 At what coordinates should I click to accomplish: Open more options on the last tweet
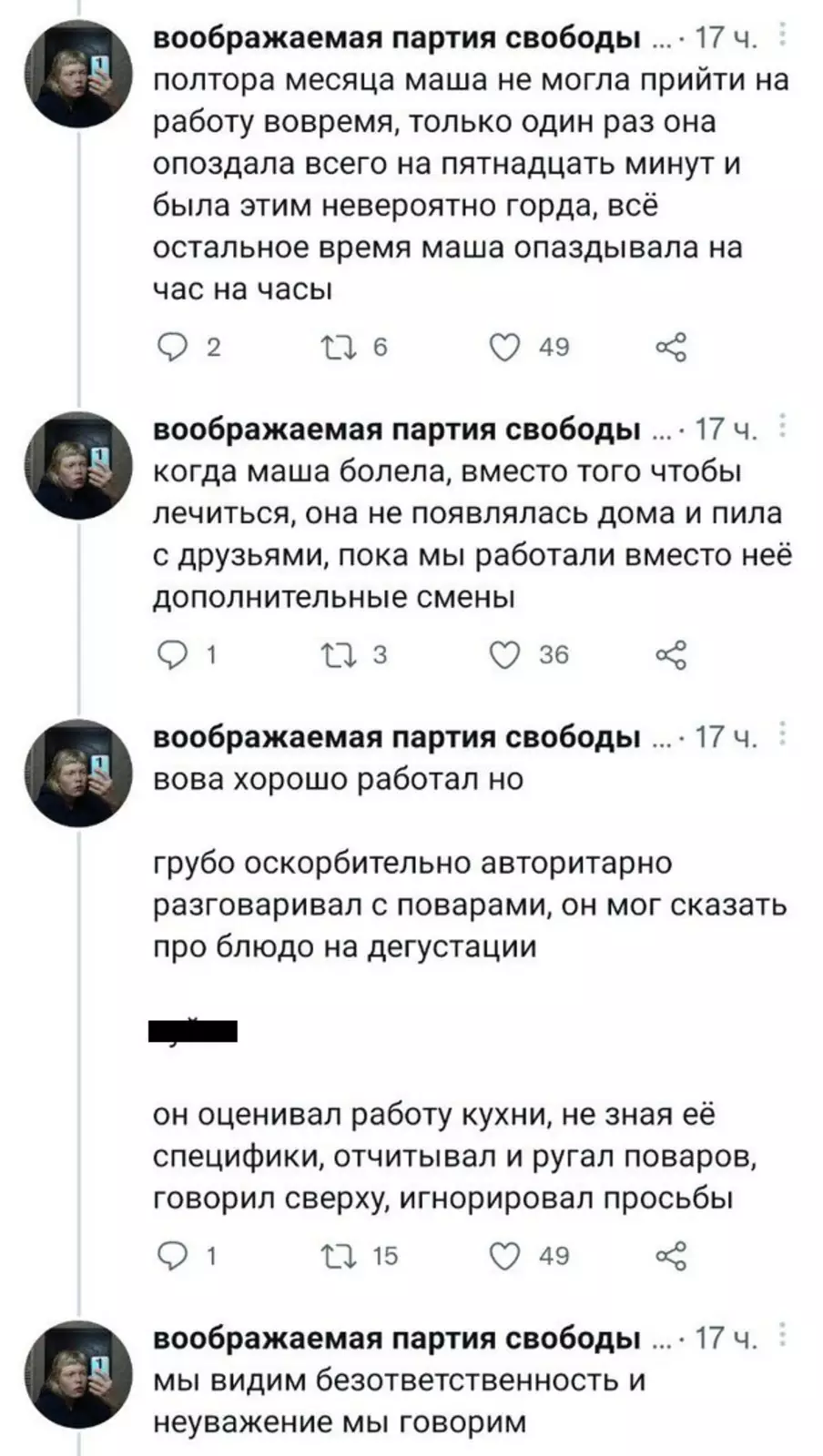click(782, 1337)
